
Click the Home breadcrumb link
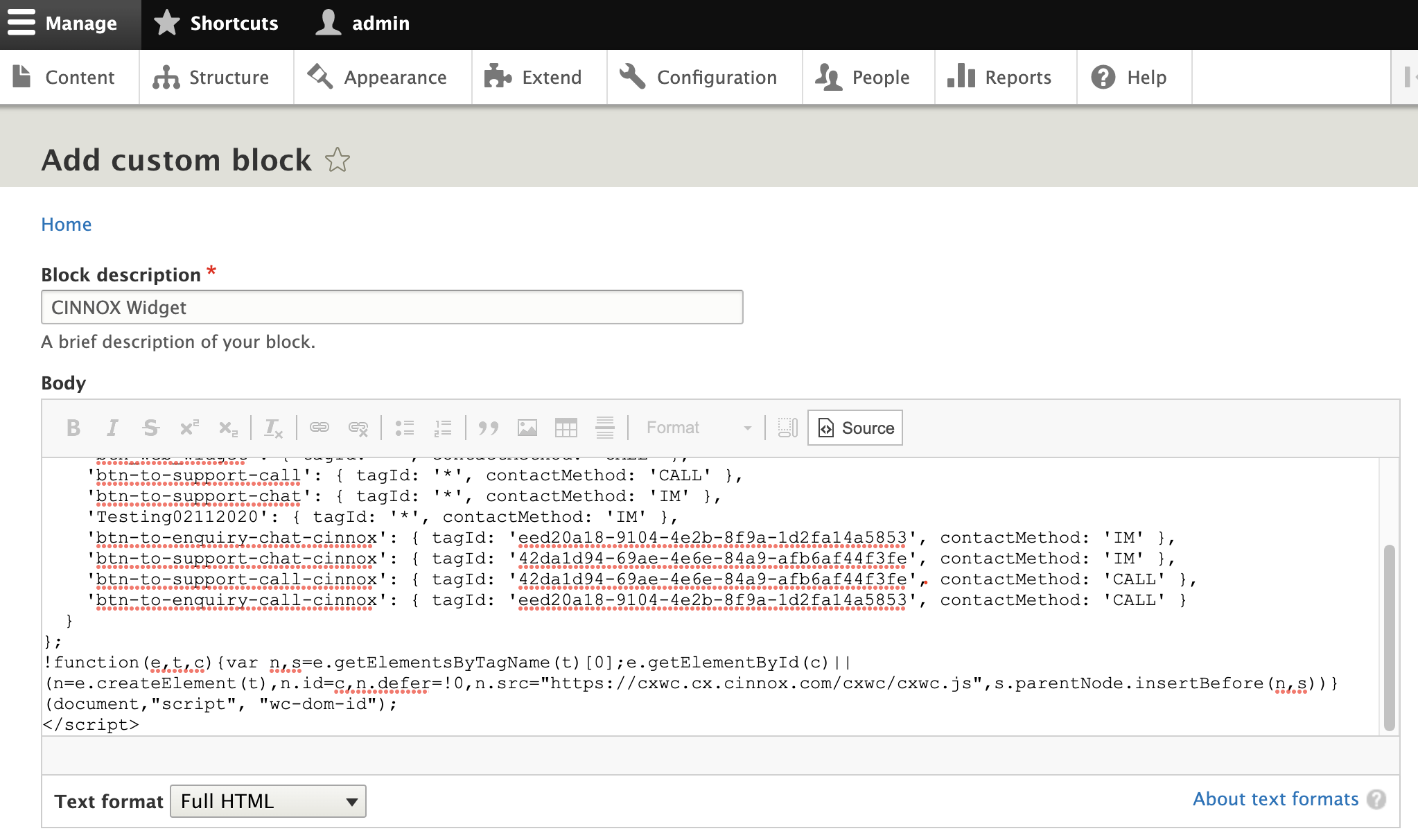[x=67, y=225]
